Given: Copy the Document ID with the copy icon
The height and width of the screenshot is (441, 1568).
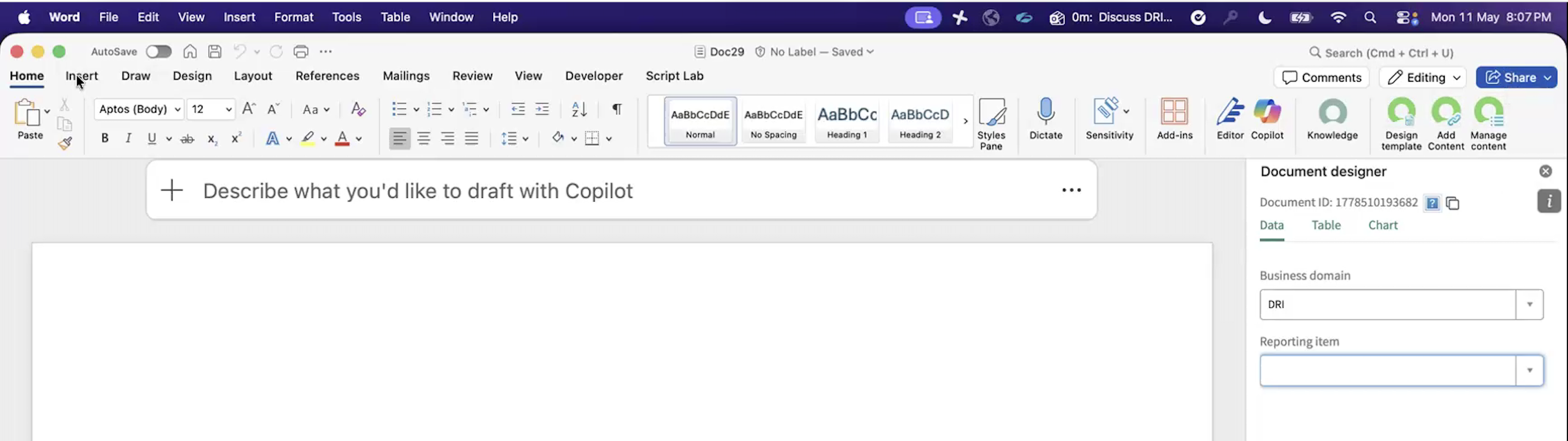Looking at the screenshot, I should click(x=1453, y=203).
